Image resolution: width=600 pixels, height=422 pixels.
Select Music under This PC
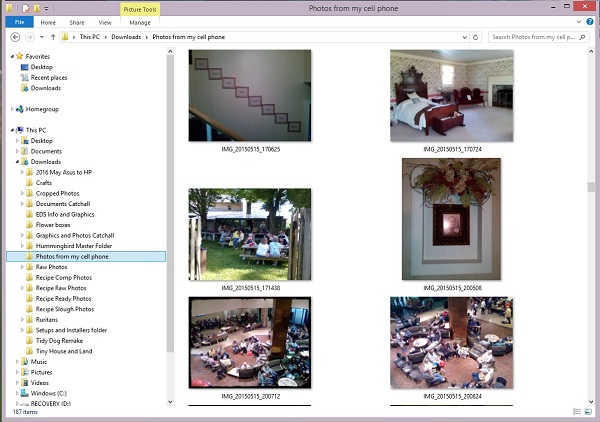pyautogui.click(x=39, y=362)
